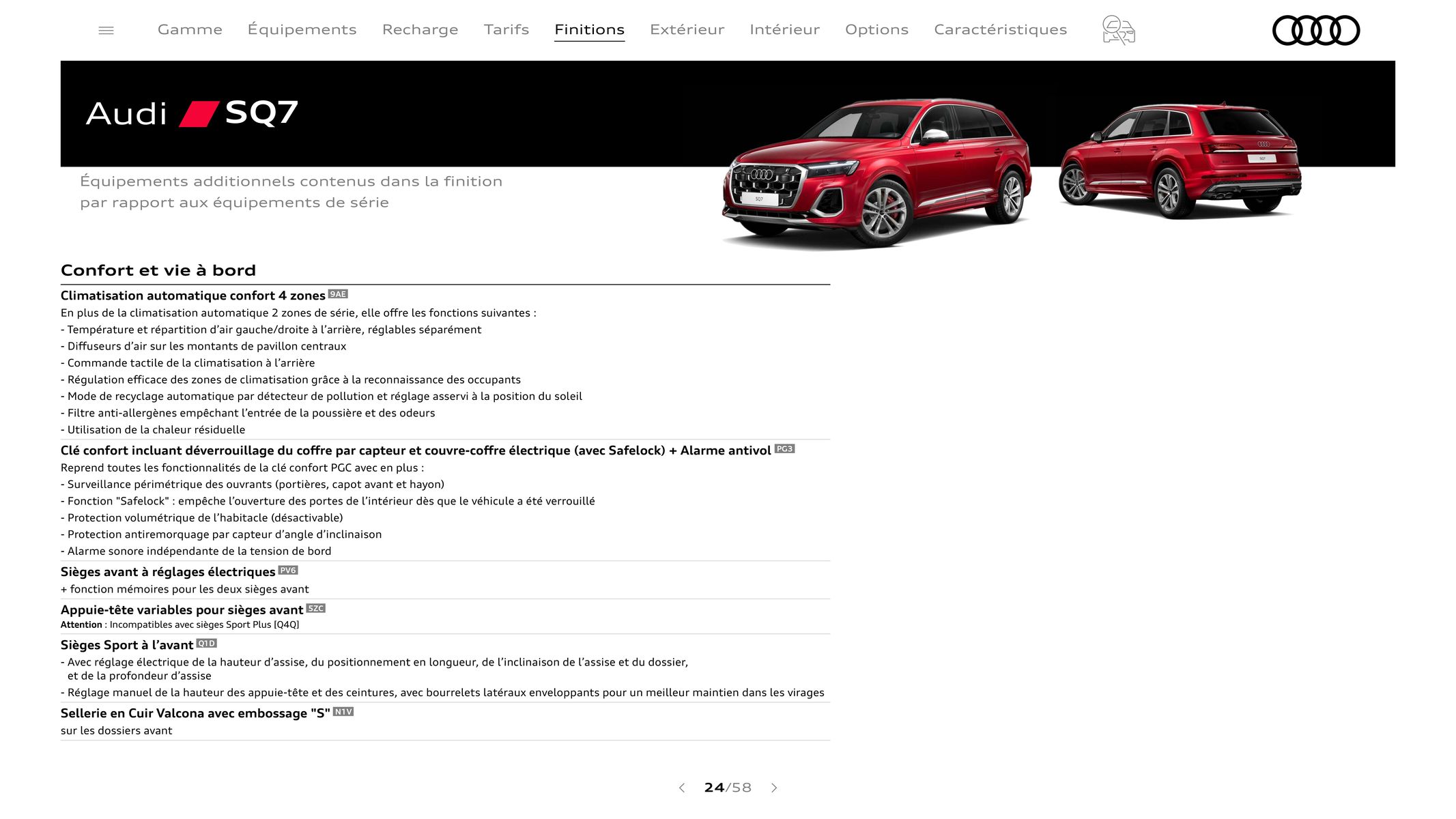Screen dimensions: 1456x819
Task: Select the Finitions tab
Action: (589, 29)
